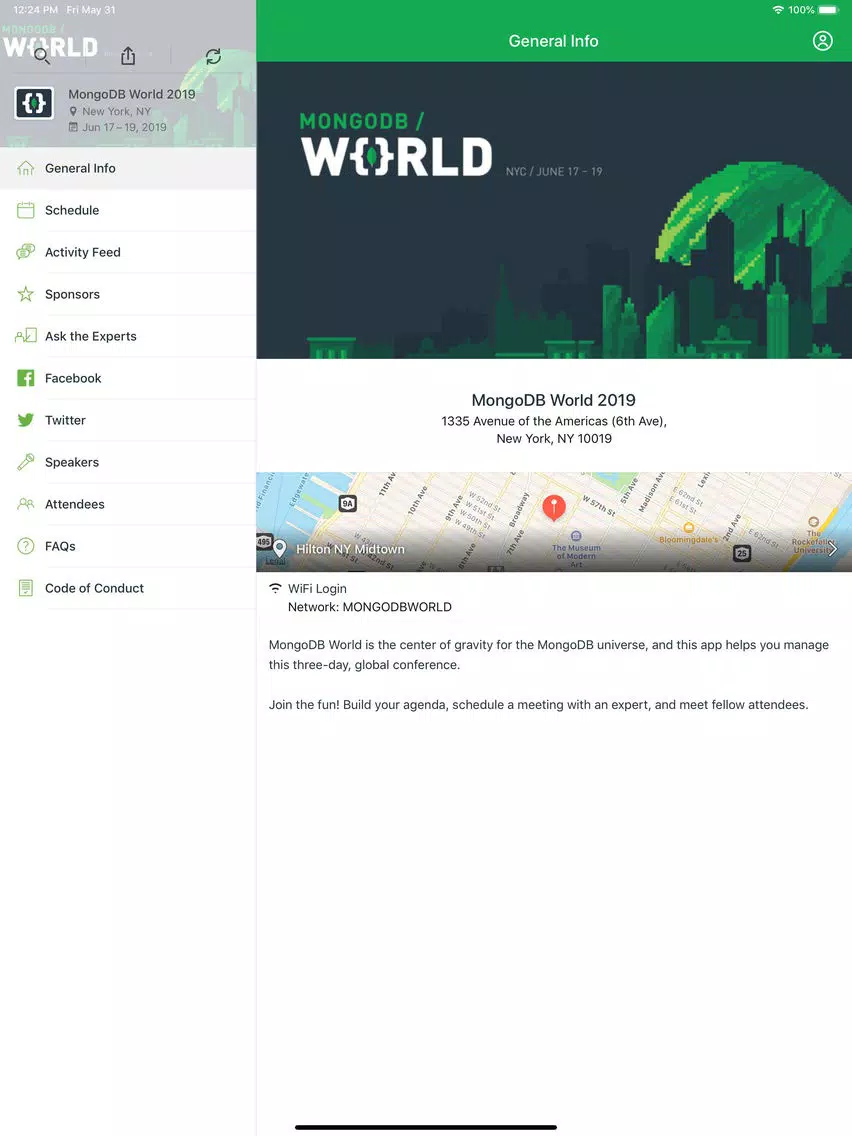The width and height of the screenshot is (852, 1136).
Task: Tap the WiFi Login label
Action: [x=317, y=588]
